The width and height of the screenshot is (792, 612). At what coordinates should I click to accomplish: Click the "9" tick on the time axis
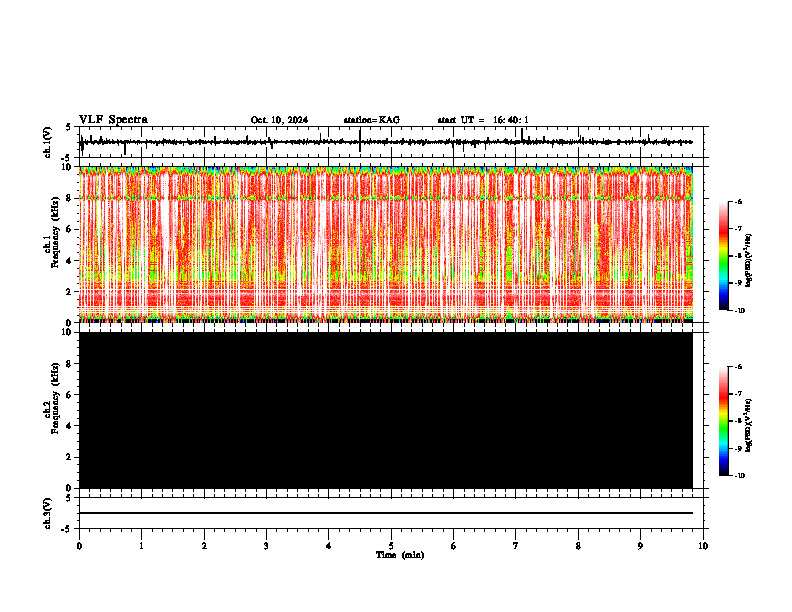click(x=640, y=546)
